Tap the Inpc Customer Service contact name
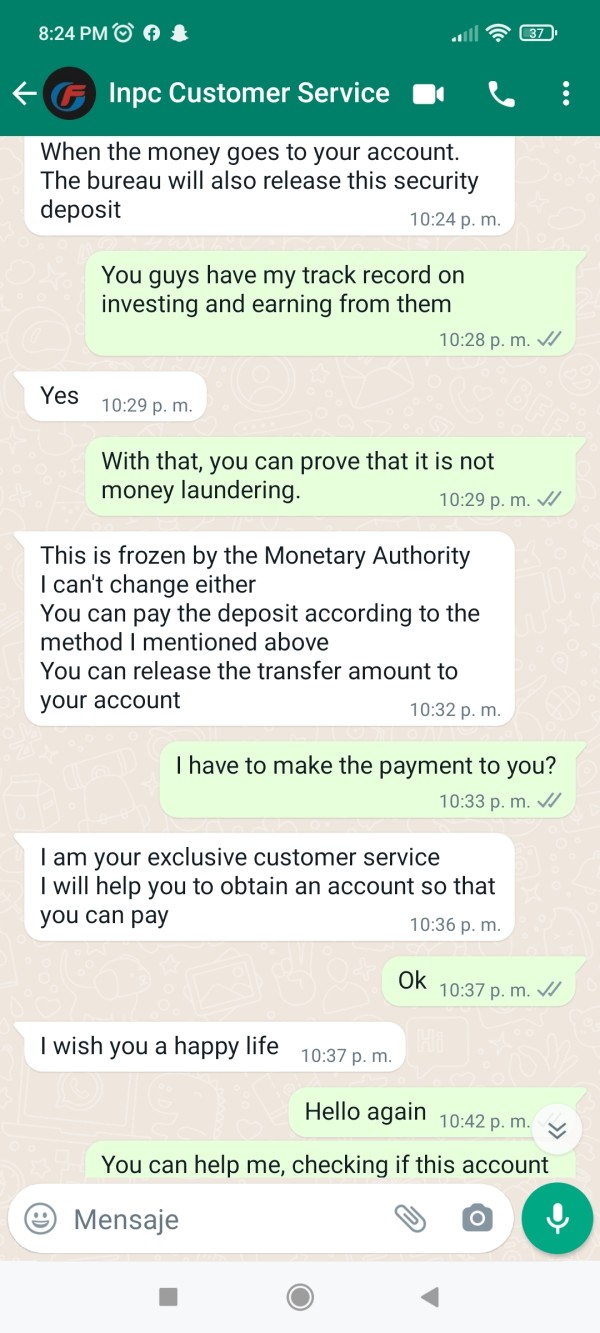Viewport: 600px width, 1333px height. pos(249,93)
